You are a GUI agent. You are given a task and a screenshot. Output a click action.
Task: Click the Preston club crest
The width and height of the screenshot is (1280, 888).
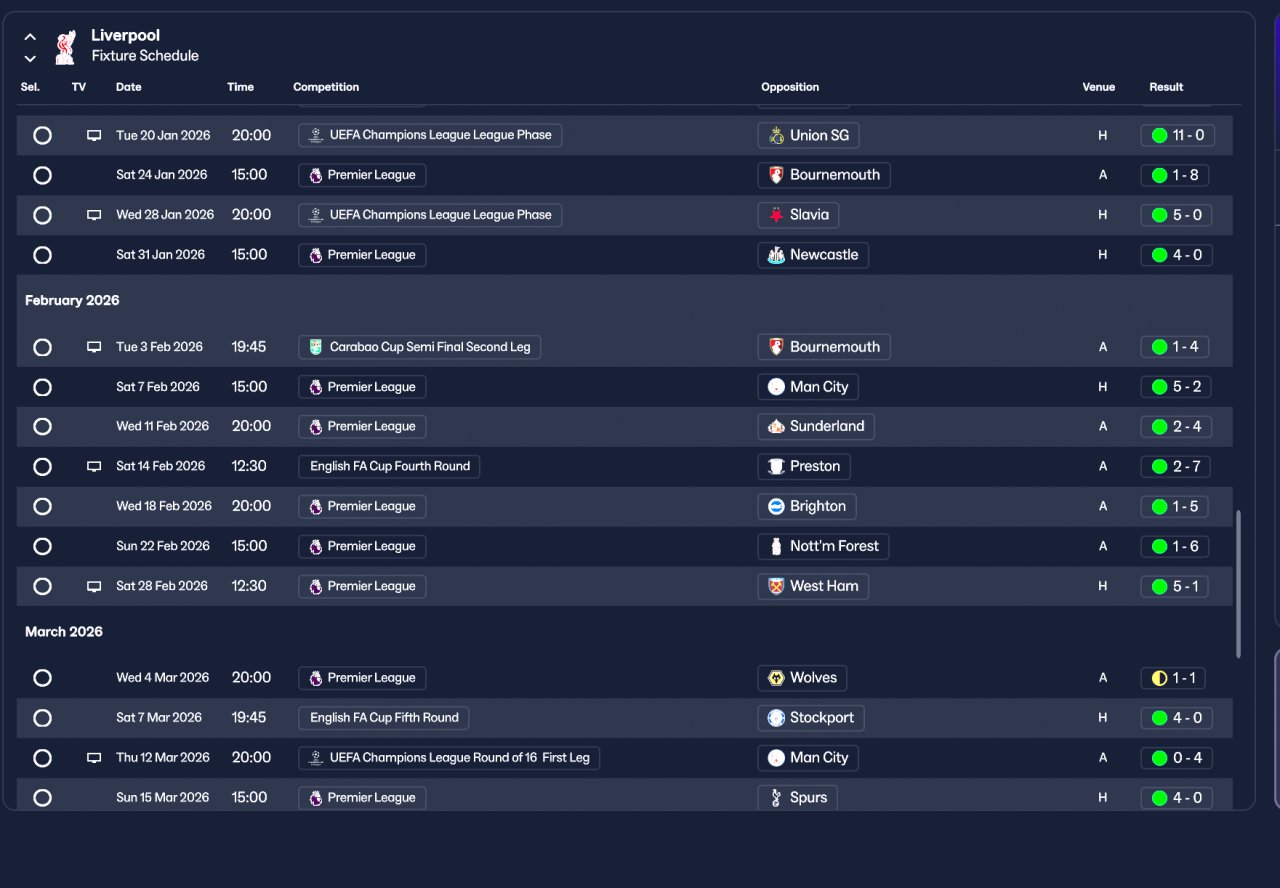click(x=776, y=467)
